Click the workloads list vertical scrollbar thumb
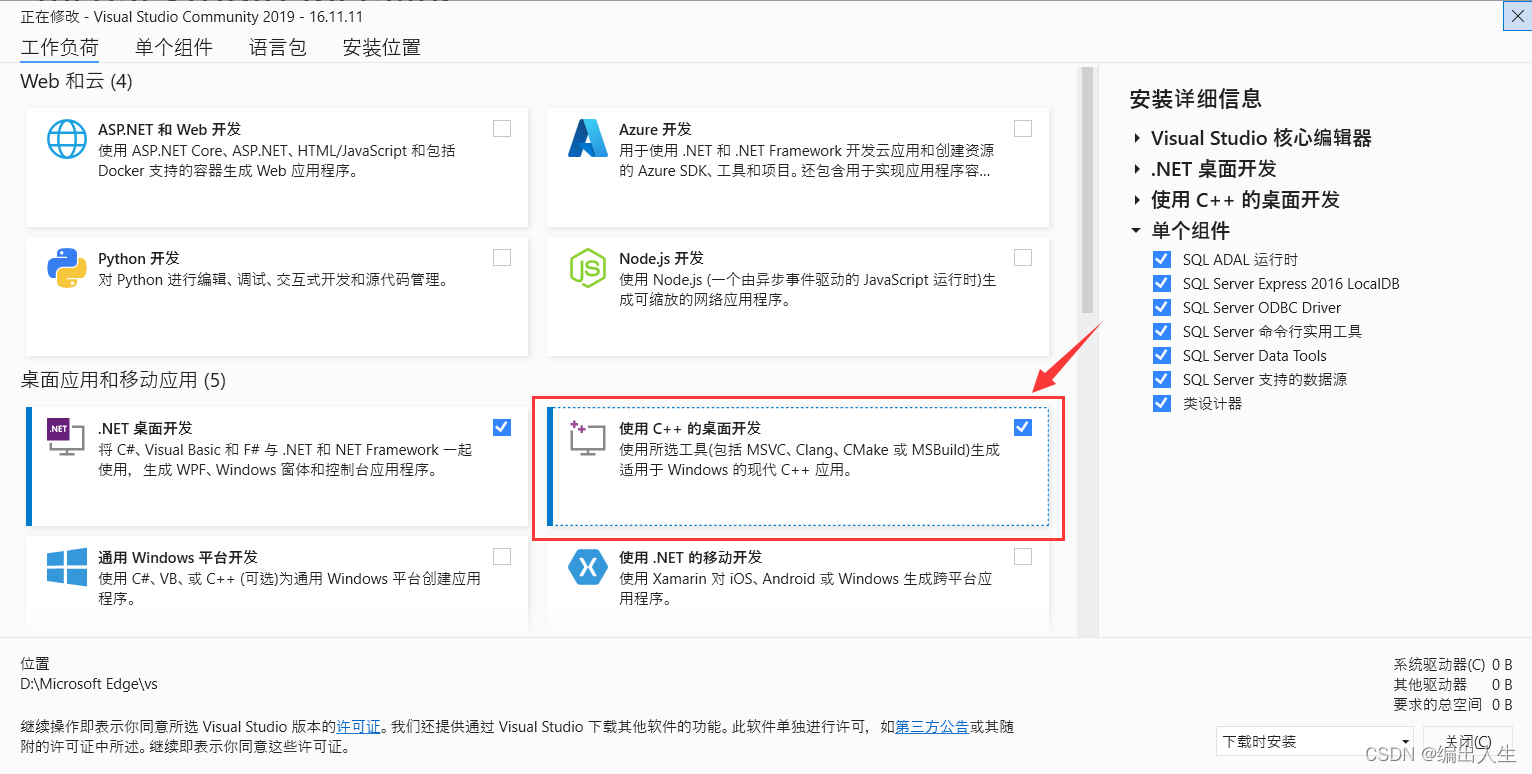 click(x=1088, y=192)
